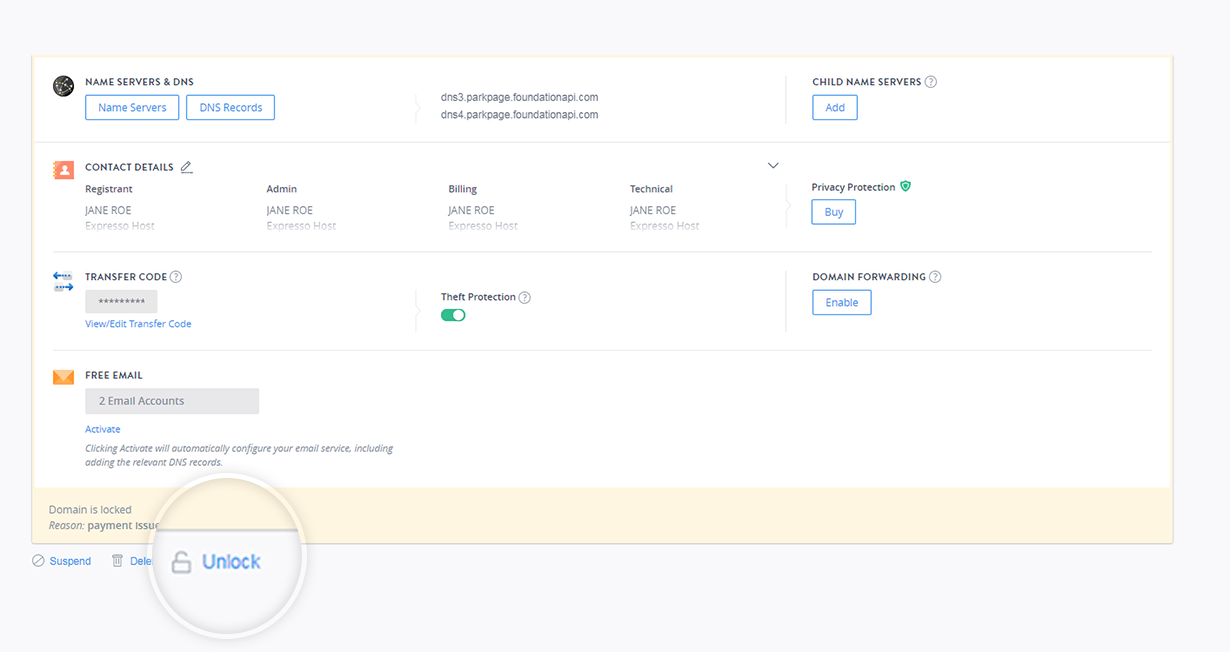Click the masked transfer code field
Image resolution: width=1230 pixels, height=652 pixels.
pos(121,302)
